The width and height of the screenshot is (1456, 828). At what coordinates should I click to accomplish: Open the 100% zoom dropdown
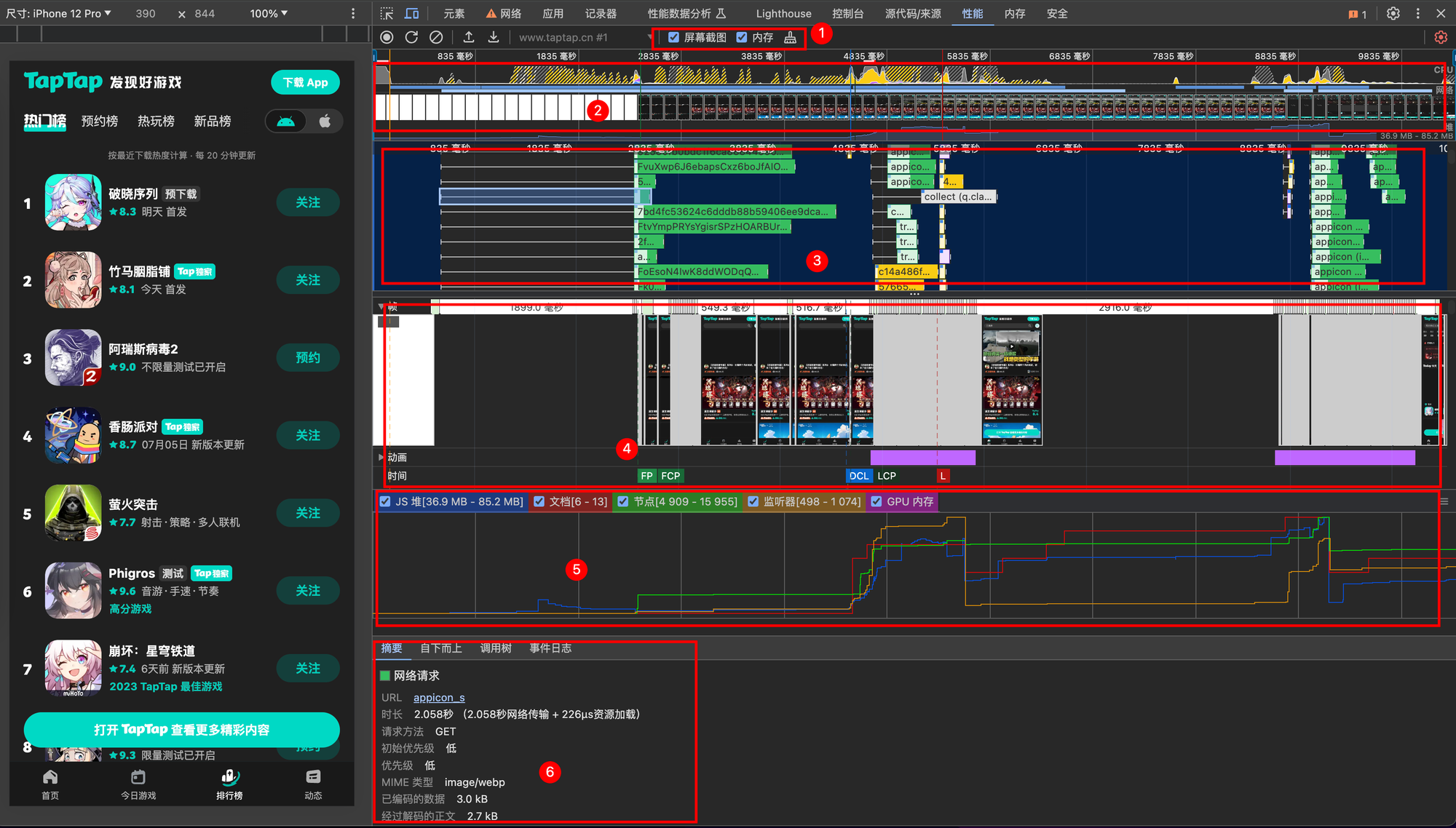[269, 13]
